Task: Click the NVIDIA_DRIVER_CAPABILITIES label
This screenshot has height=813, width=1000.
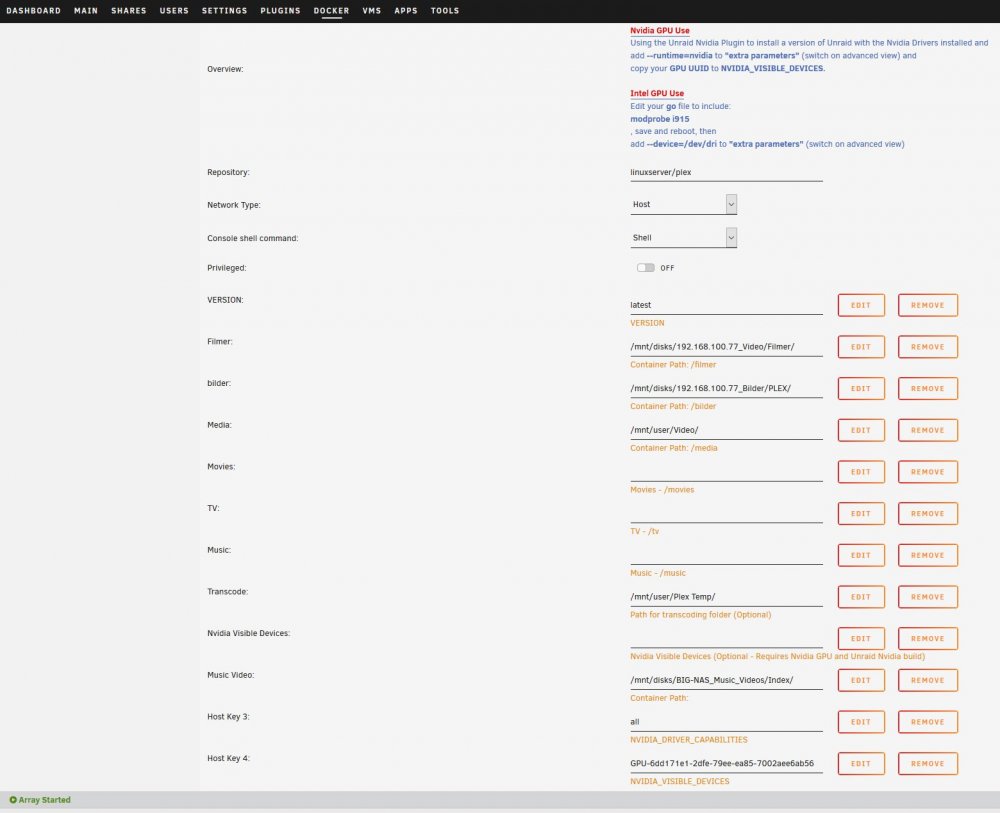Action: [x=689, y=740]
